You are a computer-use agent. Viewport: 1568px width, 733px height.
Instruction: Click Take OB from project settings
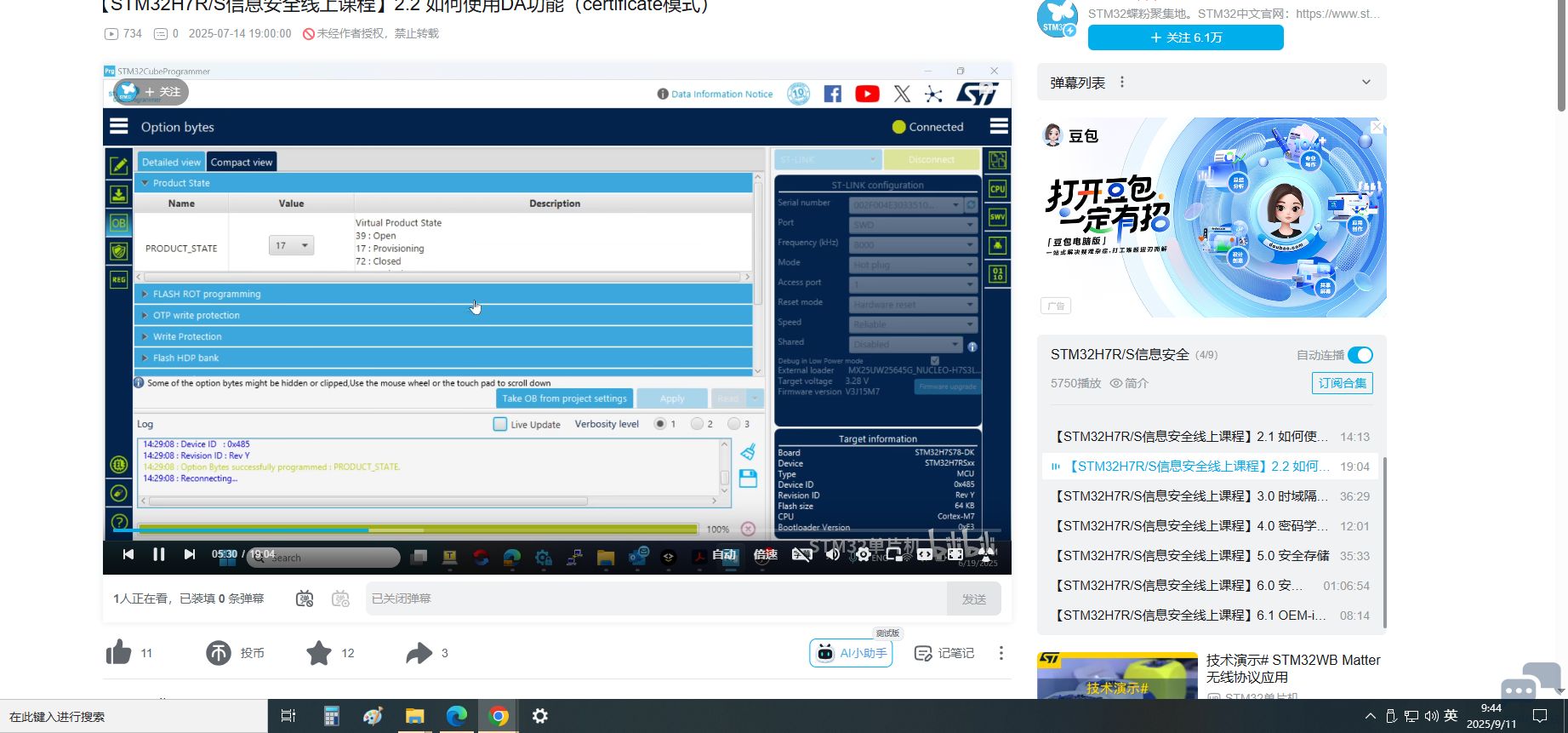tap(564, 398)
